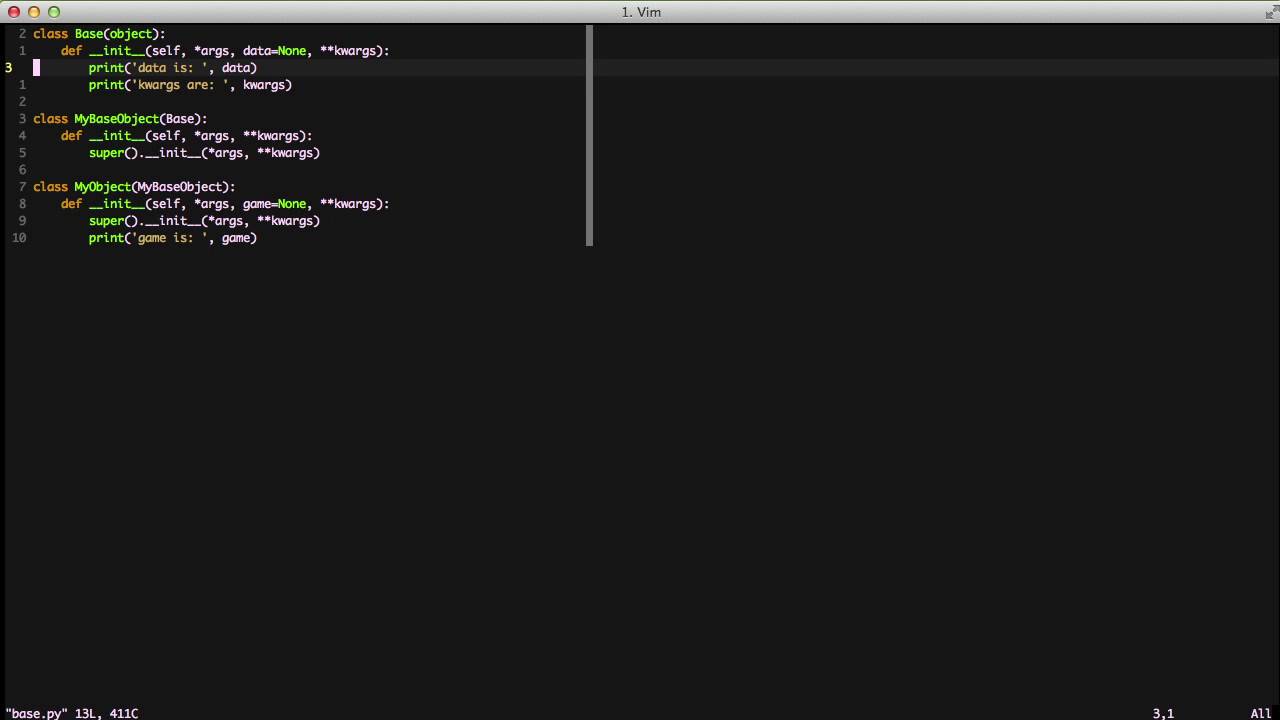Click the highlighted current line number 3
Screen dimensions: 1280x720
click(x=8, y=68)
